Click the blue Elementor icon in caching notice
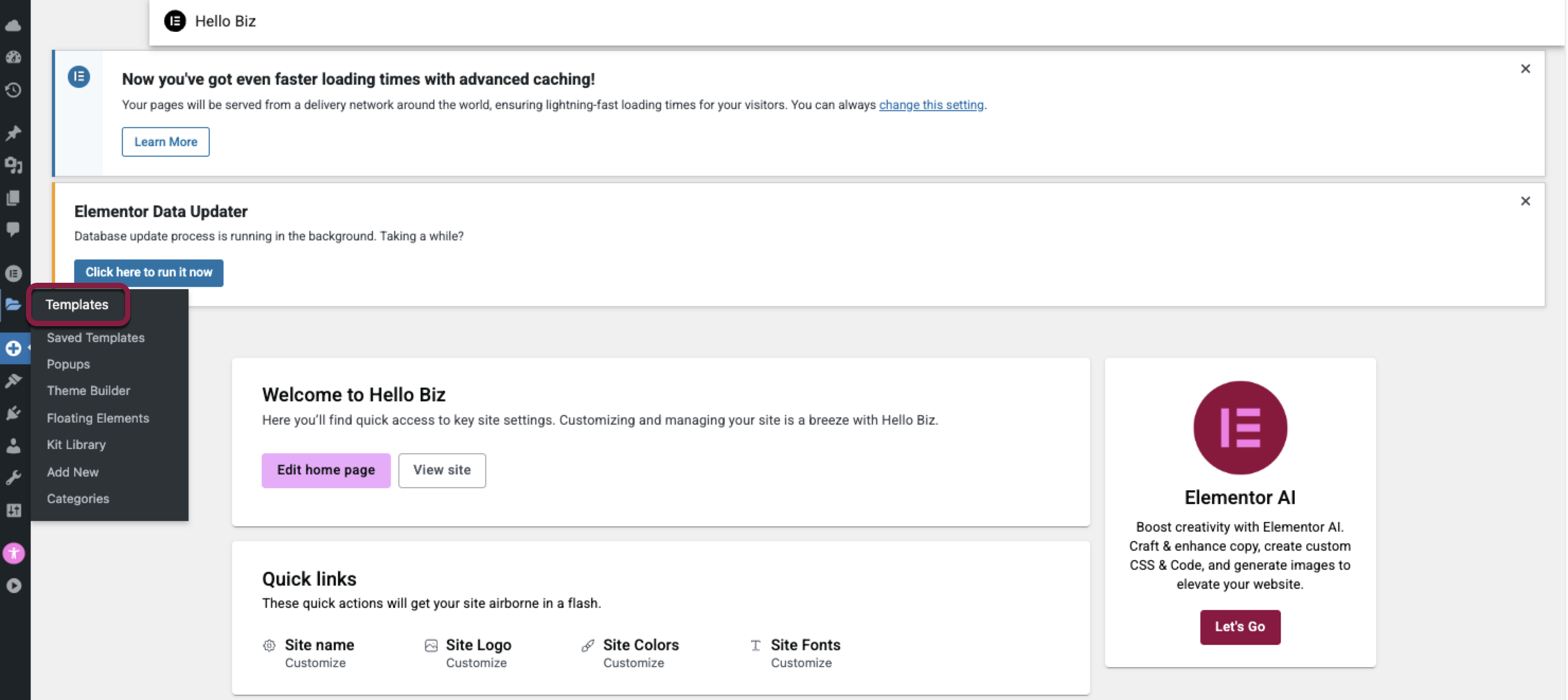This screenshot has width=1568, height=700. 78,77
